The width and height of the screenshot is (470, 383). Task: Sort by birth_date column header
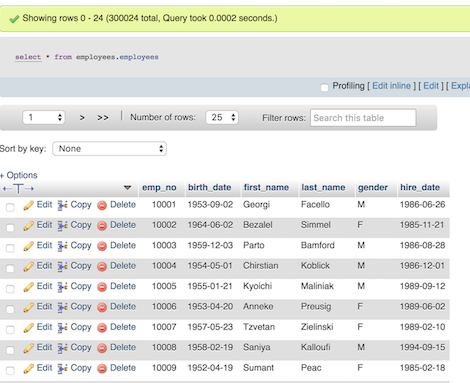point(209,187)
